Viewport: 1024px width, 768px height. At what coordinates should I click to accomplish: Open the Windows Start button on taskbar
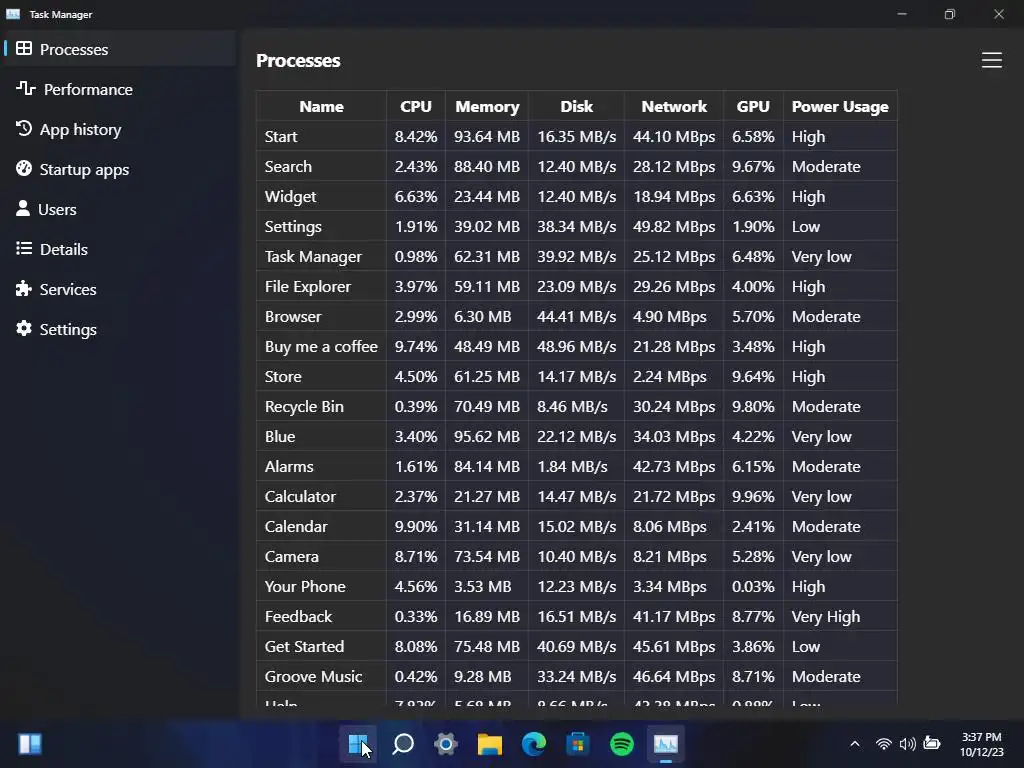click(358, 744)
